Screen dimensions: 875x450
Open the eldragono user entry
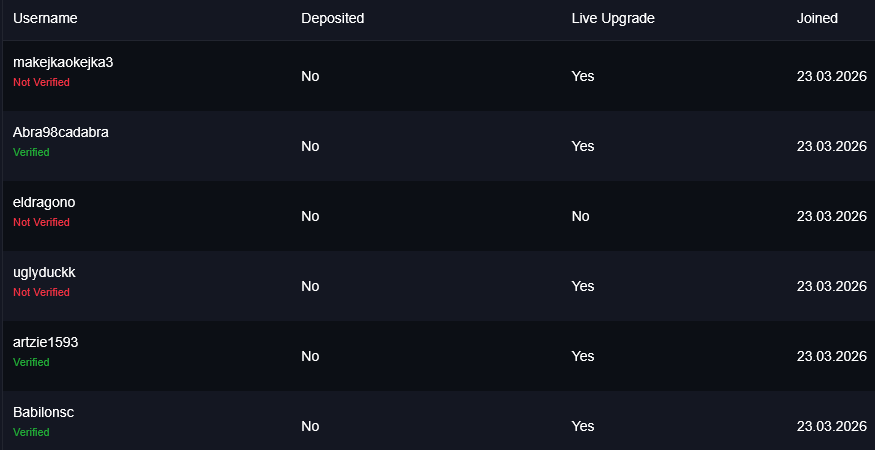pyautogui.click(x=44, y=202)
